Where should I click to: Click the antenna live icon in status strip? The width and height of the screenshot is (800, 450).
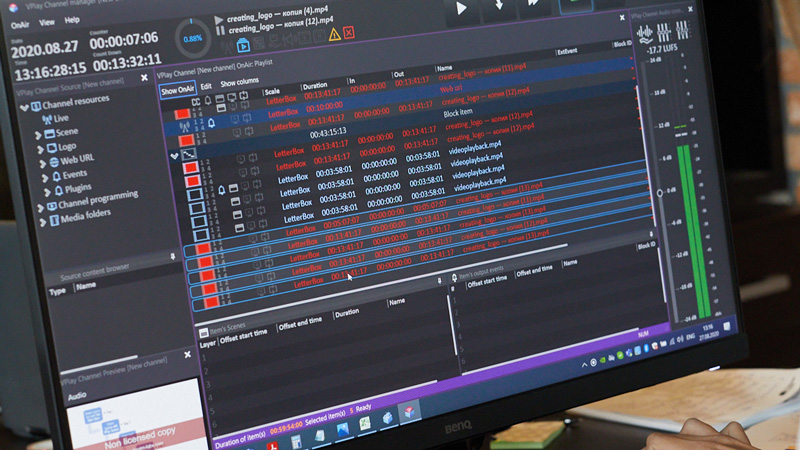[227, 47]
